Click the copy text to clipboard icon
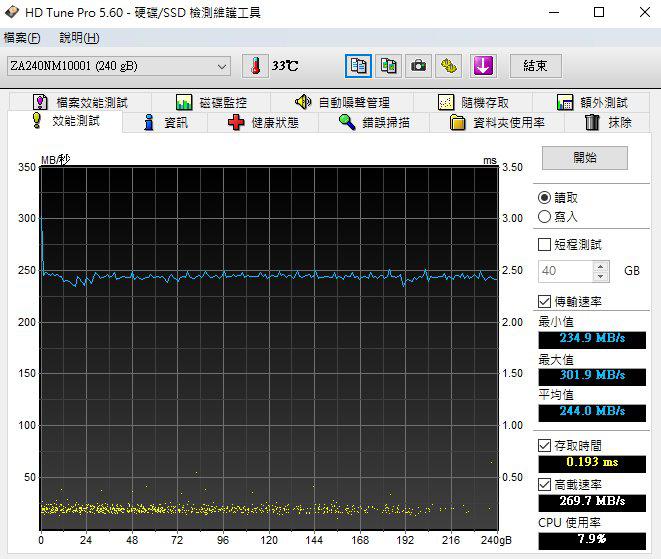This screenshot has width=661, height=559. coord(358,66)
